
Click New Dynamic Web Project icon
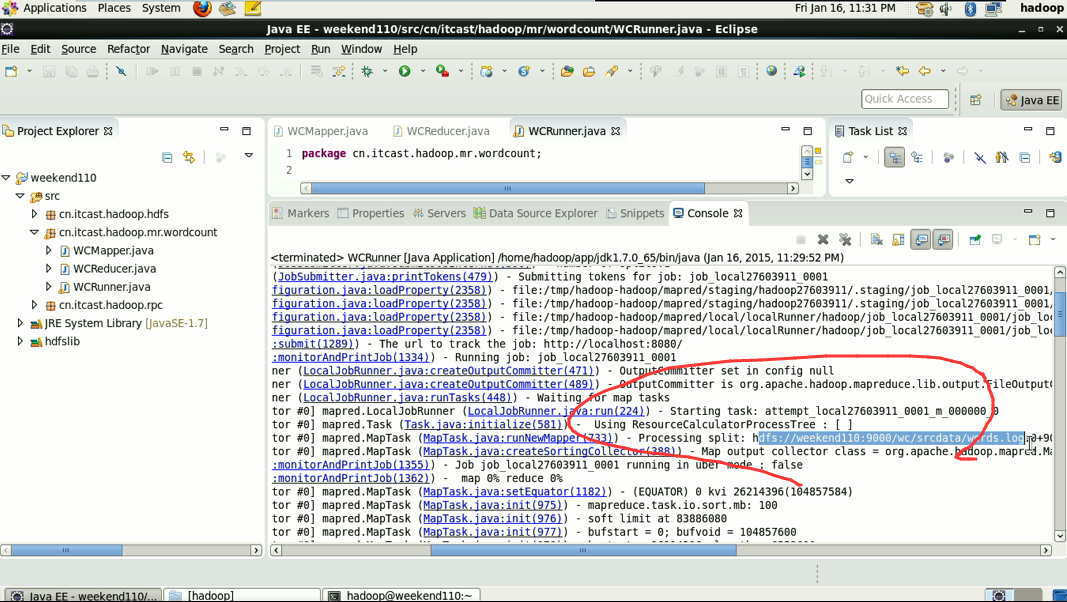tap(486, 71)
